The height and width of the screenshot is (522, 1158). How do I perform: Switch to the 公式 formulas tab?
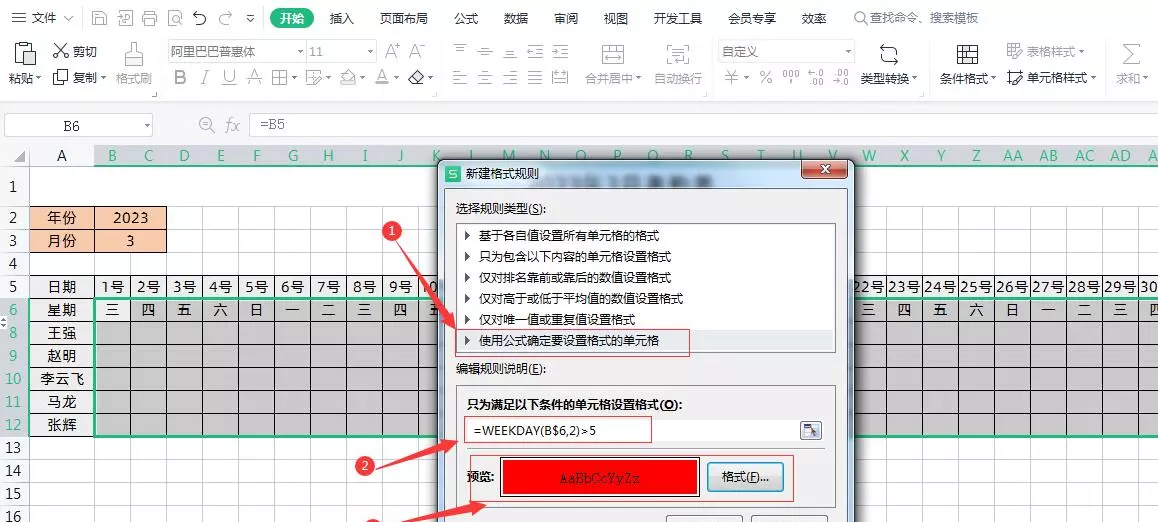(x=466, y=18)
